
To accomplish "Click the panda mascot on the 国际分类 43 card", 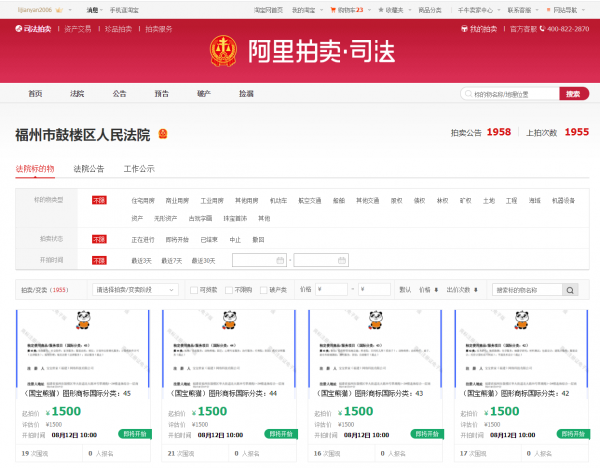I will [375, 320].
